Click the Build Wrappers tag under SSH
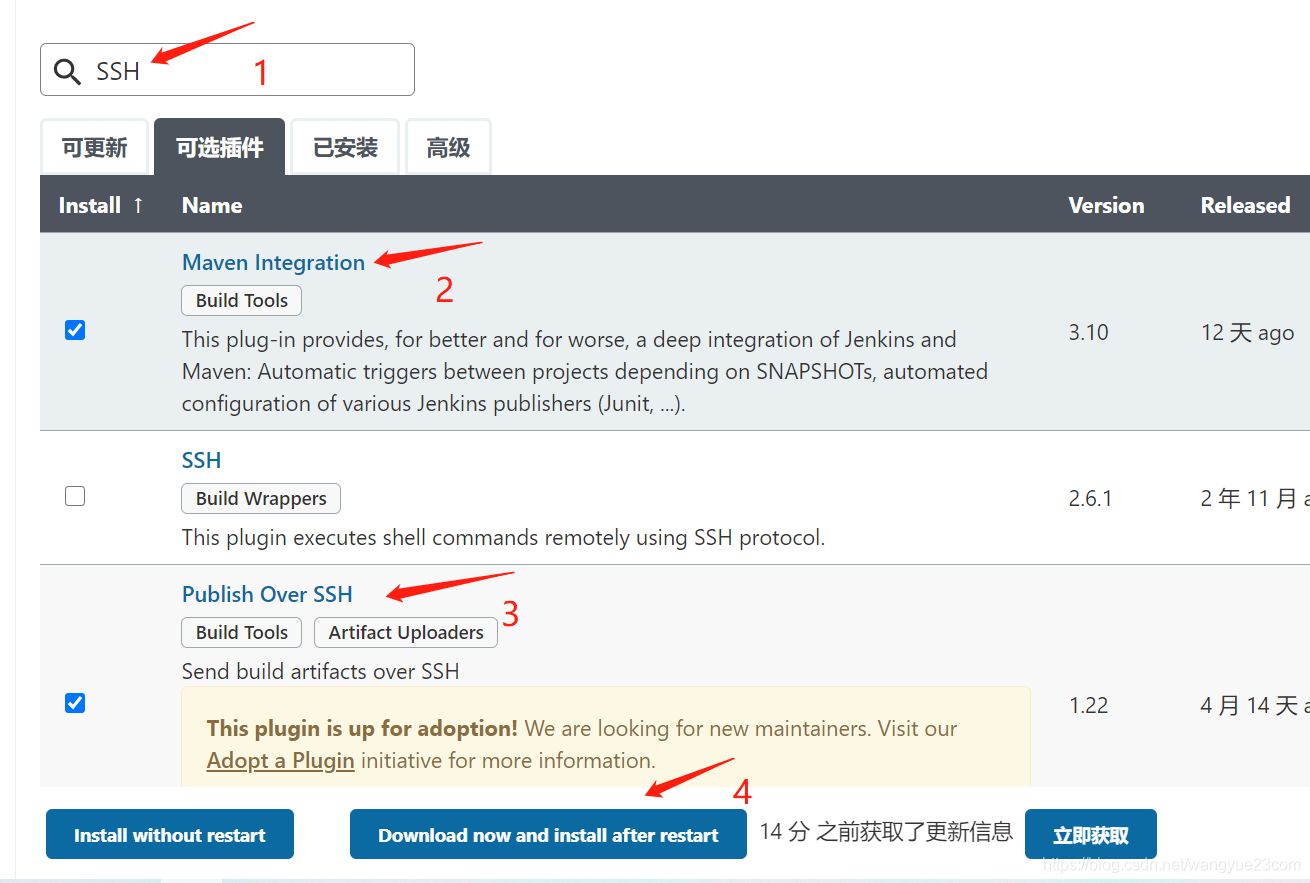This screenshot has width=1310, height=883. (261, 498)
